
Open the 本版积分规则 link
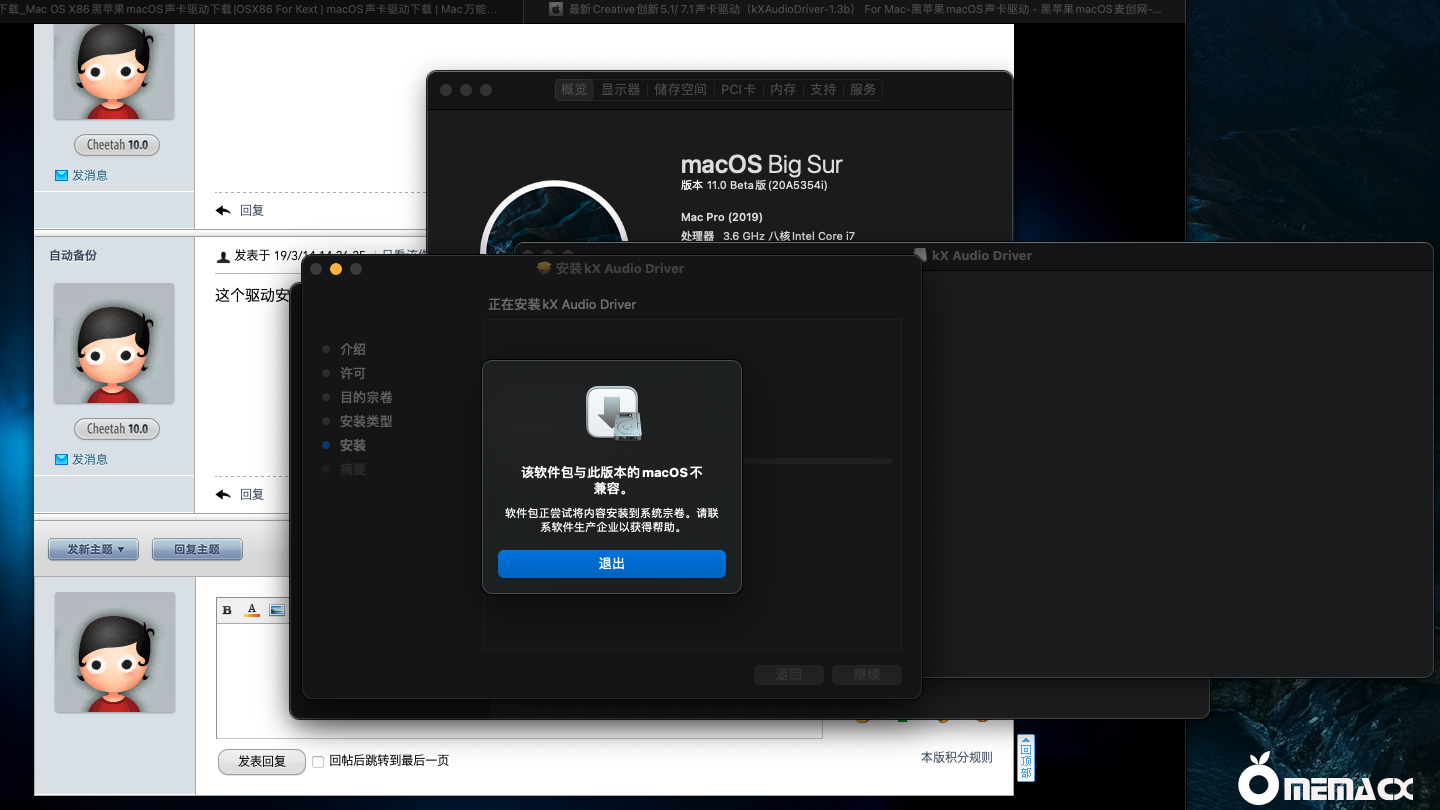coord(956,758)
